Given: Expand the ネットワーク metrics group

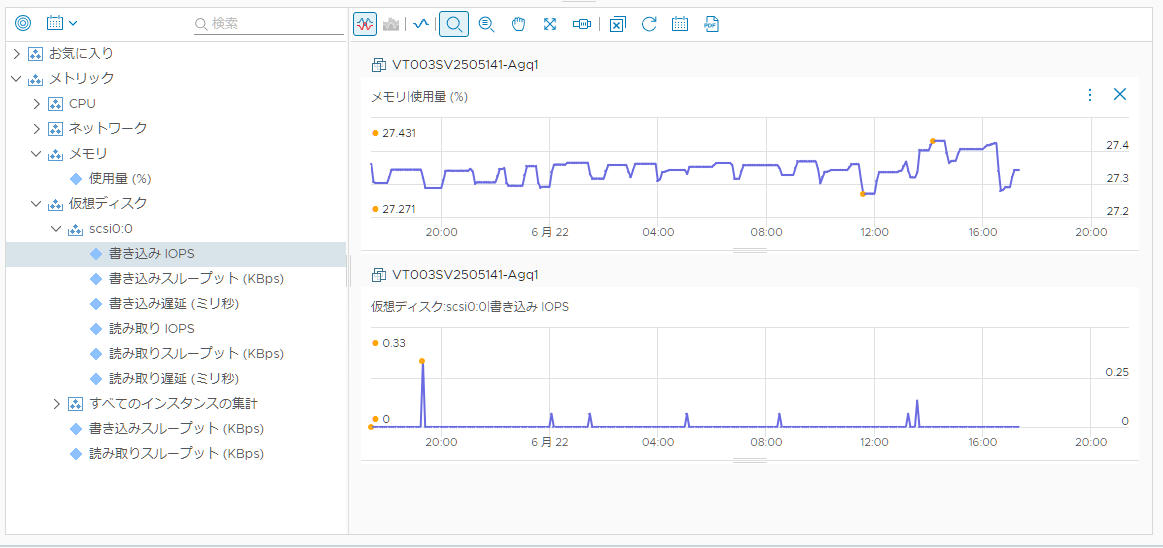Looking at the screenshot, I should point(36,128).
